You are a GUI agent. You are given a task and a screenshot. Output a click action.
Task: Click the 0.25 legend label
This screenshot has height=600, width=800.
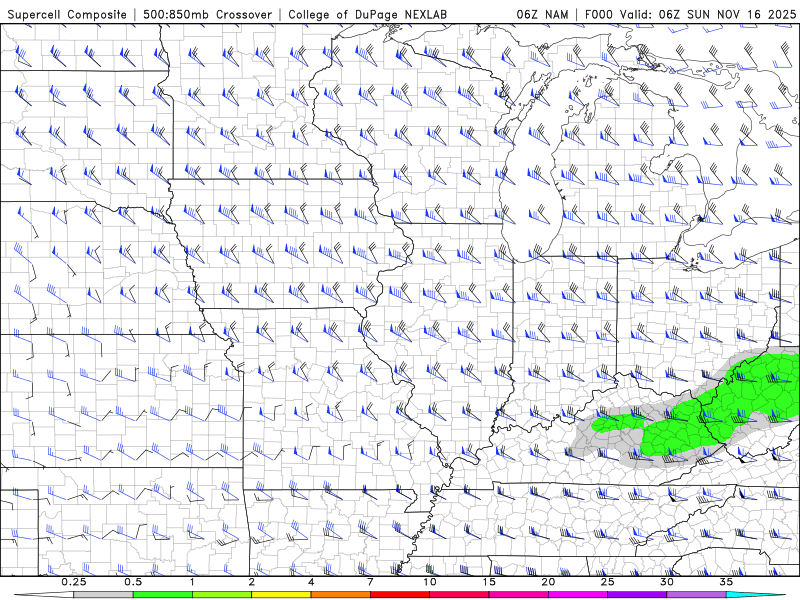click(74, 582)
